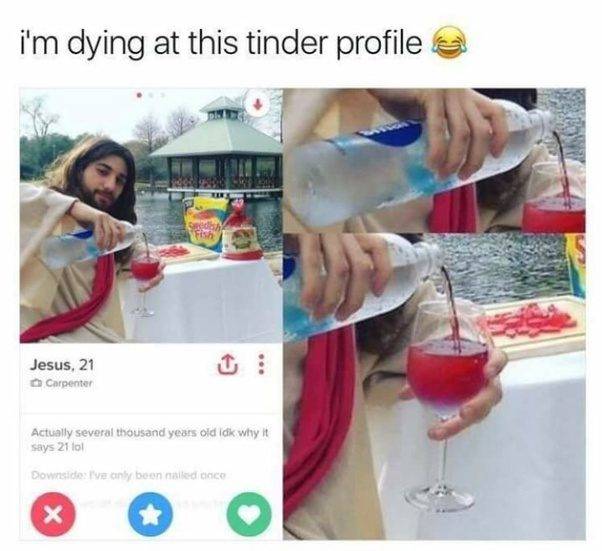This screenshot has height=551, width=602.
Task: Click the Downside bio line
Action: click(128, 475)
